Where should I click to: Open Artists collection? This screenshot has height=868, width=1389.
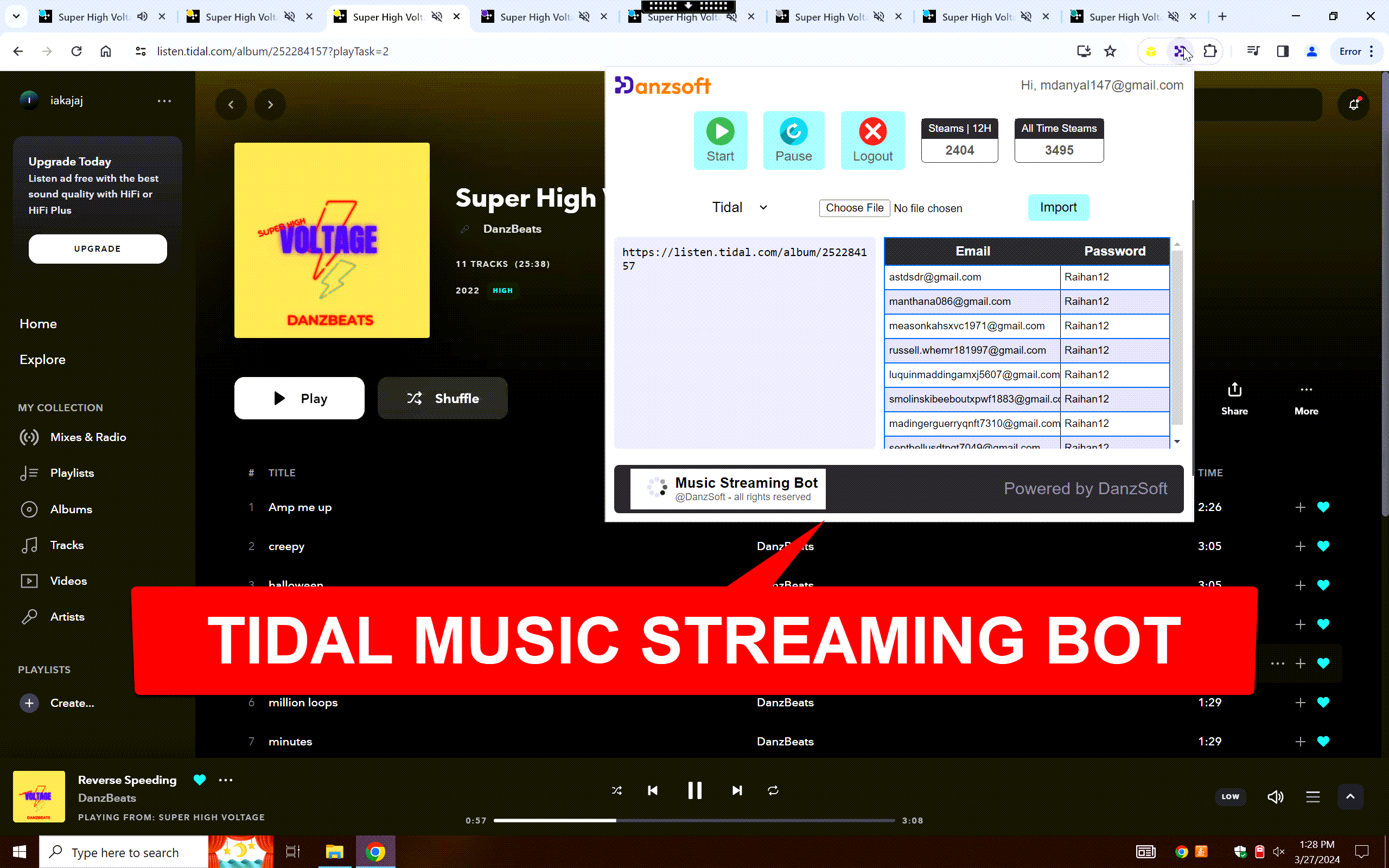52,617
